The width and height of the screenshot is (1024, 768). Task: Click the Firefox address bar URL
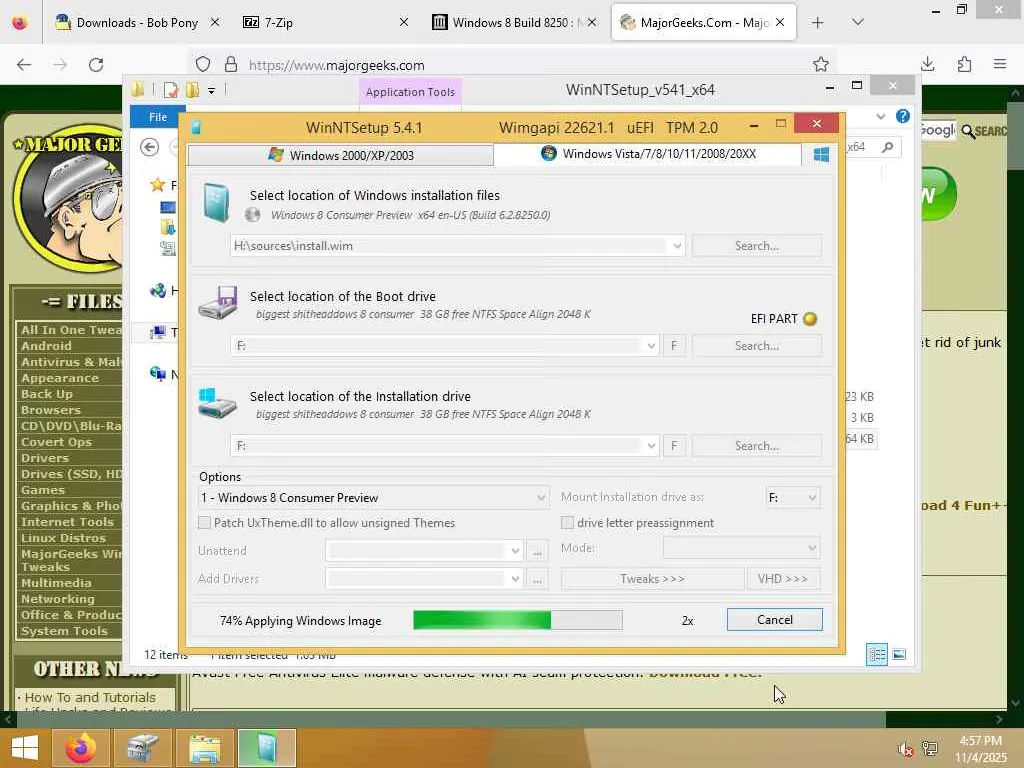click(336, 65)
